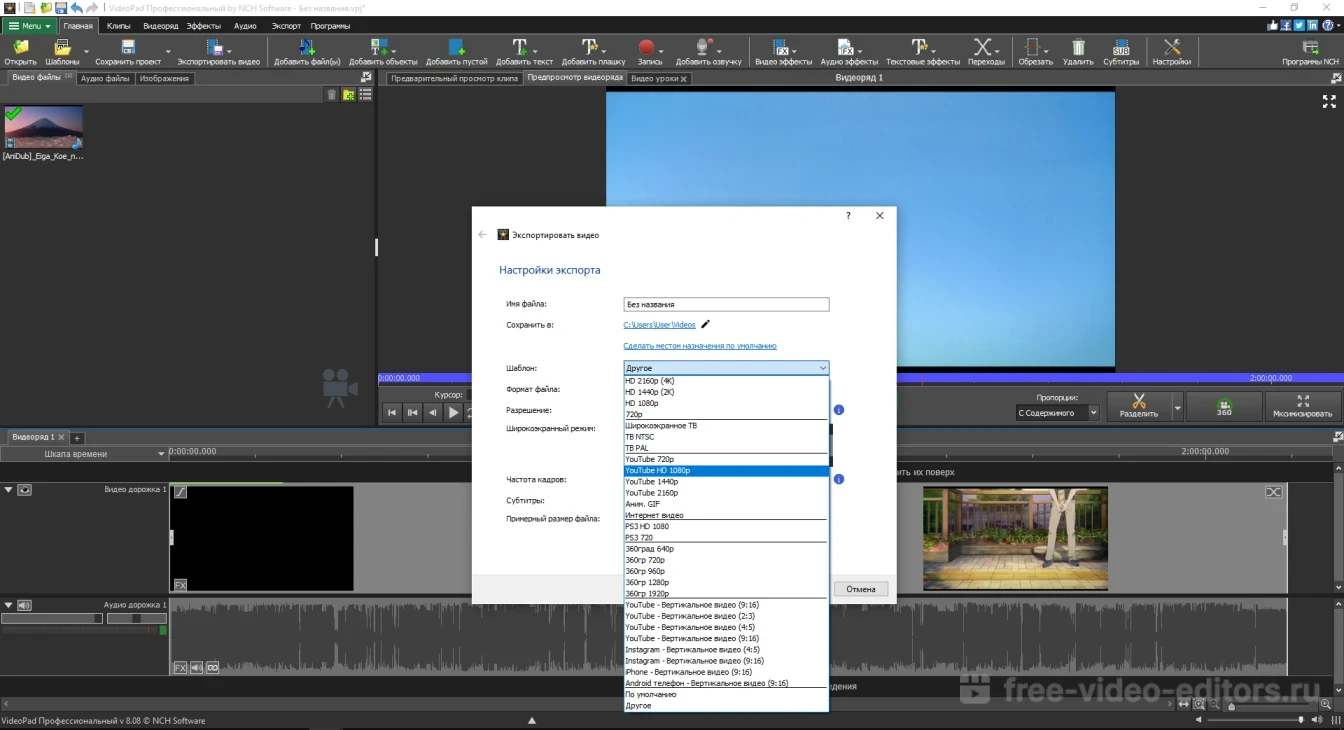1344x730 pixels.
Task: Expand the Сохранить проект dropdown arrow
Action: coord(167,50)
